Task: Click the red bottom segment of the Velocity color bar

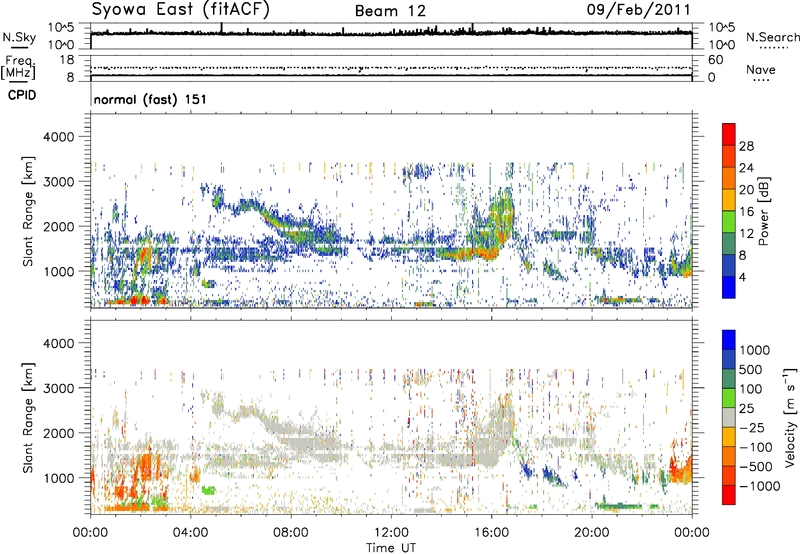Action: click(x=729, y=495)
